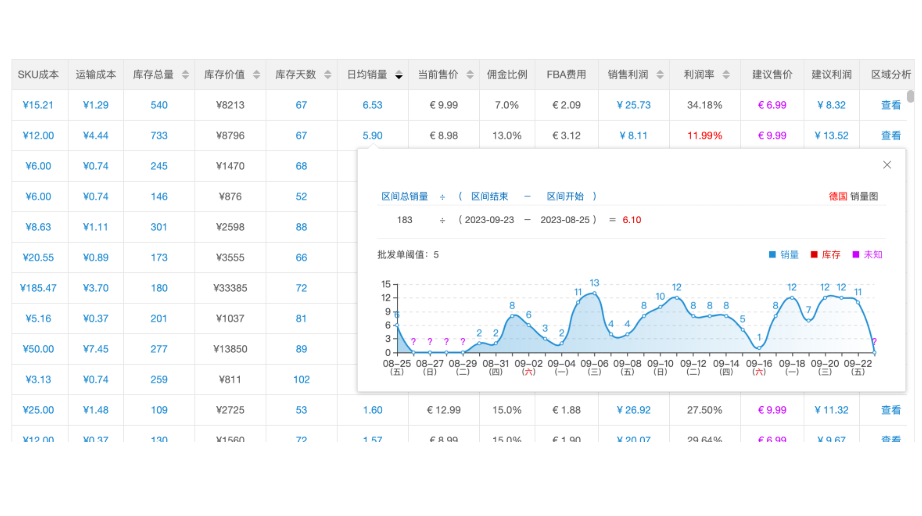Click the 库存天数 sort arrows
The height and width of the screenshot is (516, 922).
pos(326,75)
